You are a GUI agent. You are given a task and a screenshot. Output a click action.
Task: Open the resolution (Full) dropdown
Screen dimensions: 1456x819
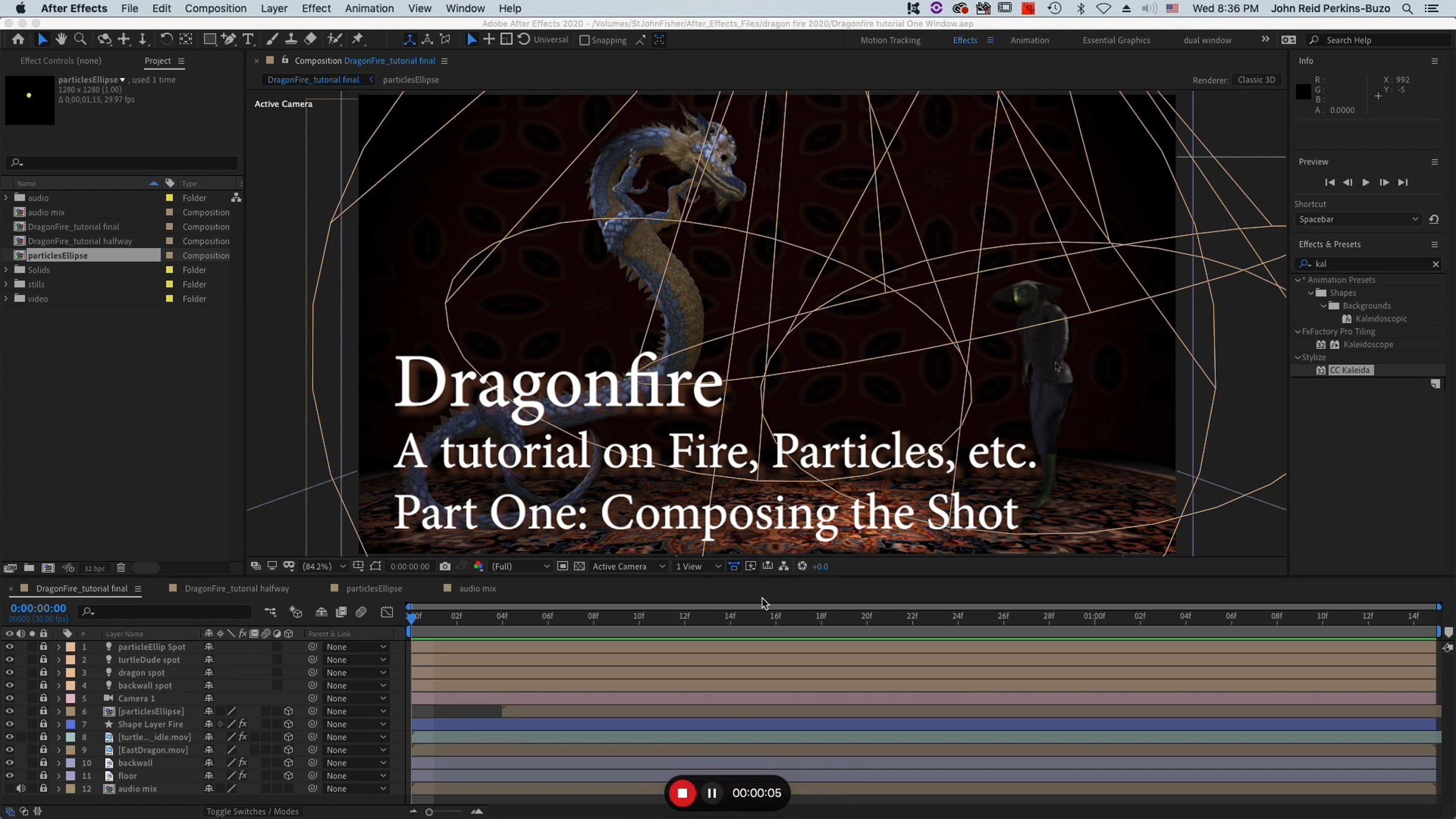tap(521, 566)
